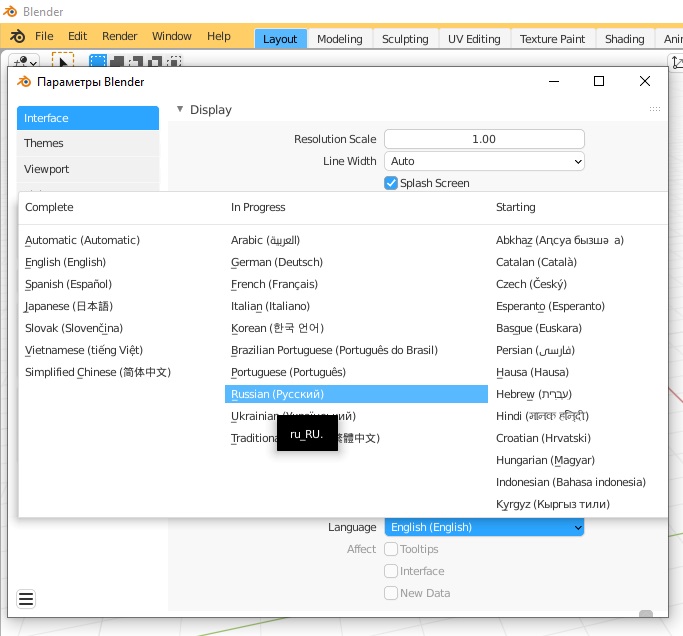The image size is (683, 636).
Task: Click the Language dropdown showing English
Action: (484, 527)
